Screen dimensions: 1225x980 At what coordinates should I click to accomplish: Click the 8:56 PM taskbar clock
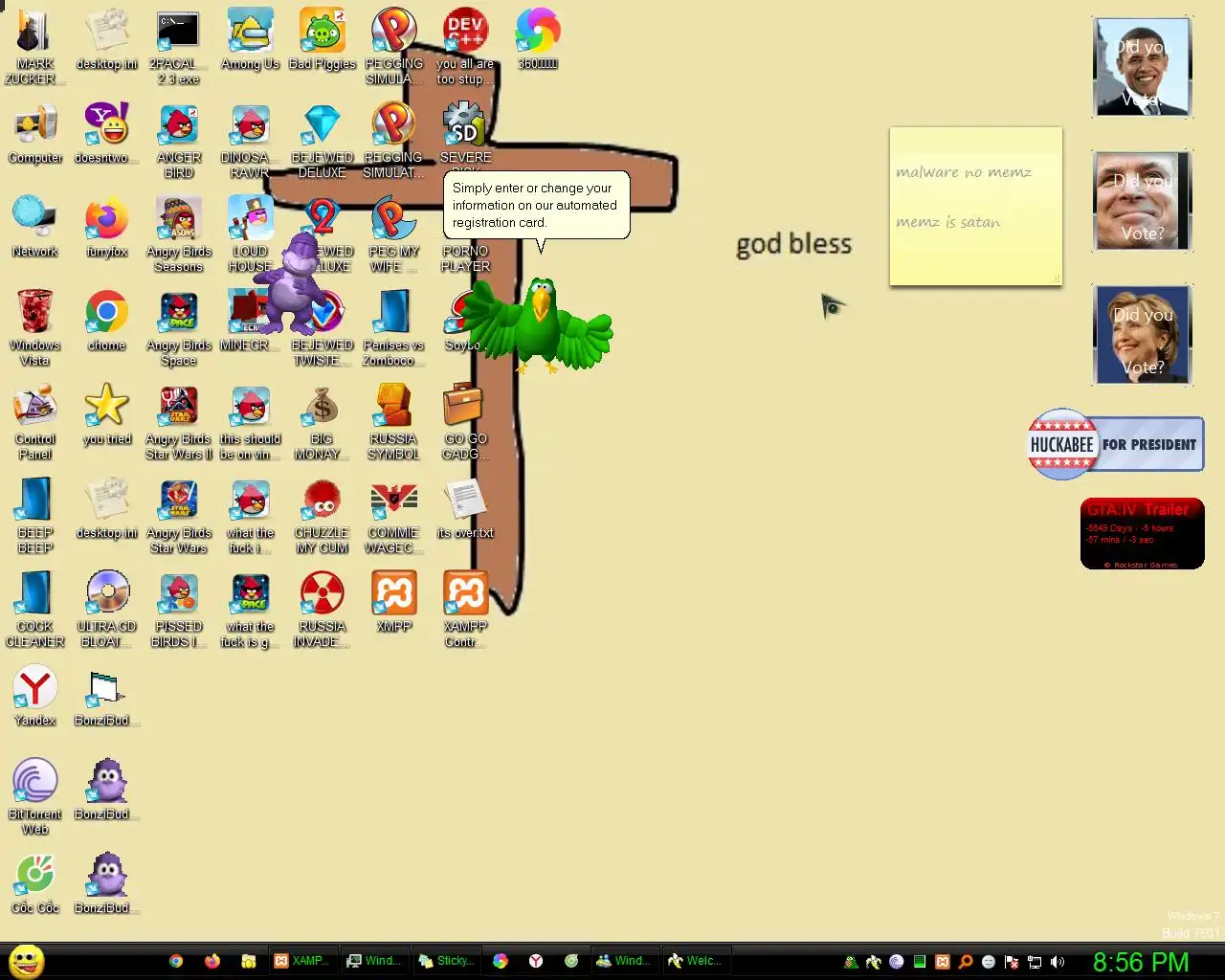1141,962
